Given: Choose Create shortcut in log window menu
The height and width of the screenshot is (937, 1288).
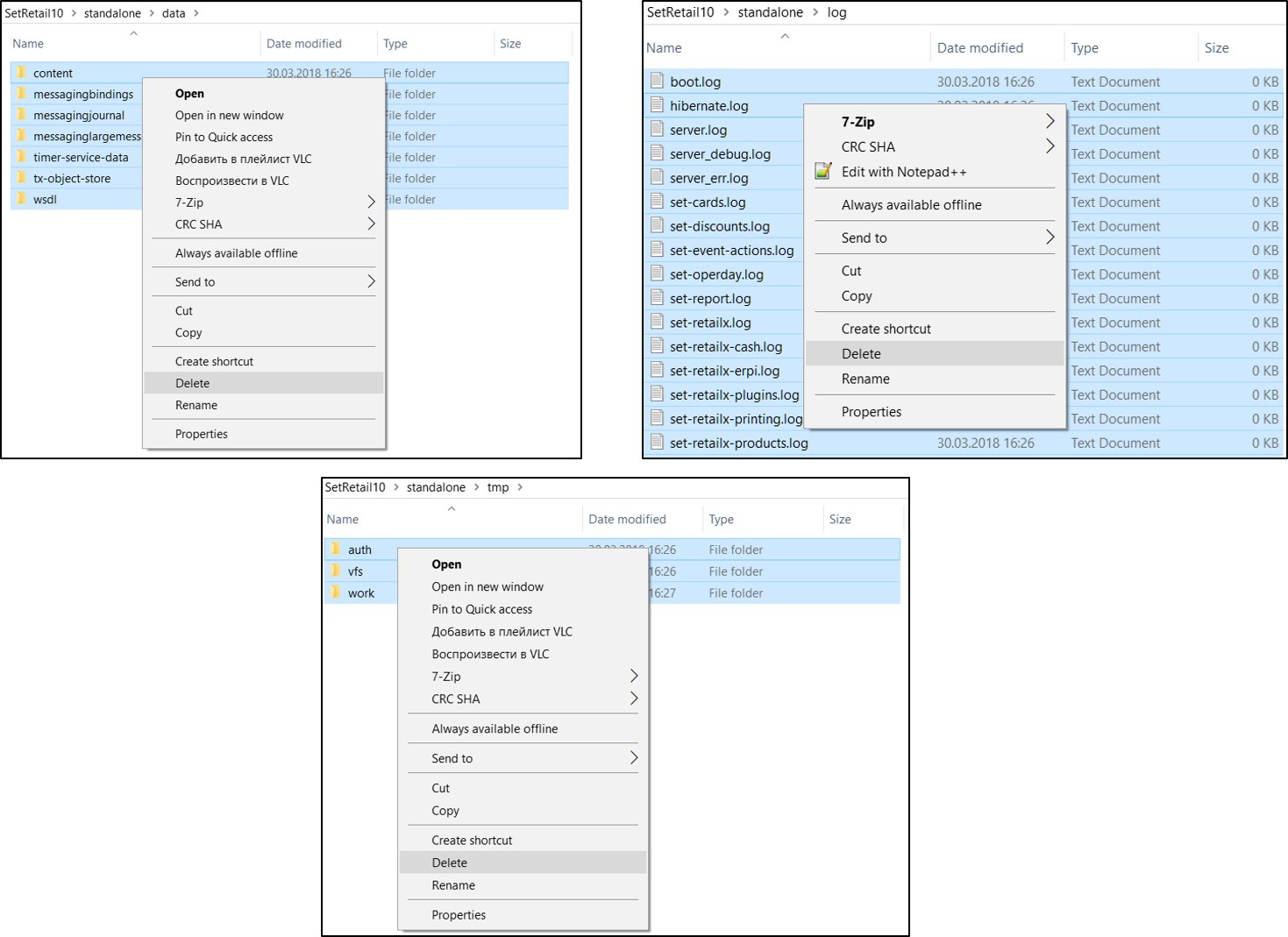Looking at the screenshot, I should [x=935, y=329].
